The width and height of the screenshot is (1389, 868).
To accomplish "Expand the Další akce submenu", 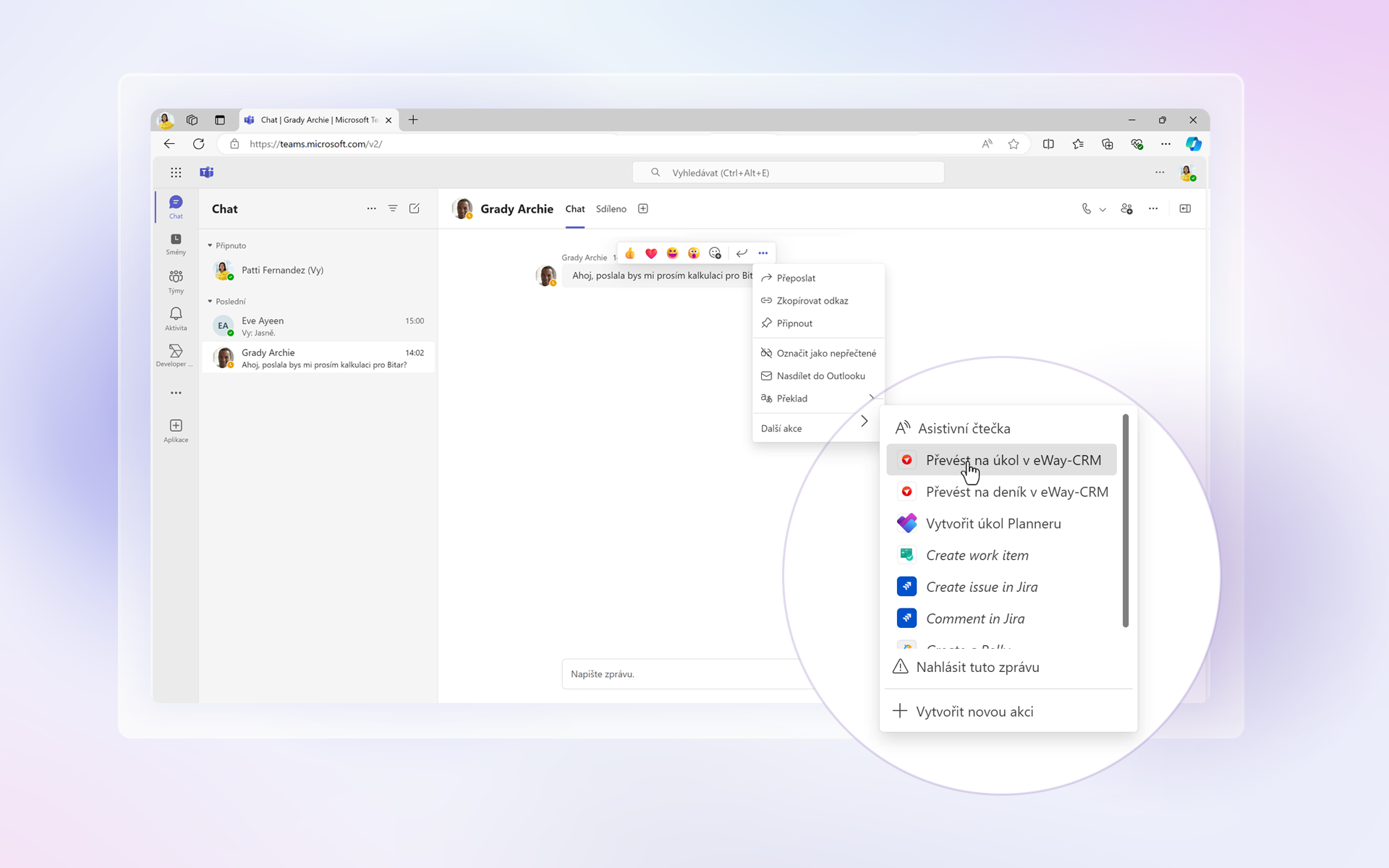I will click(x=815, y=428).
